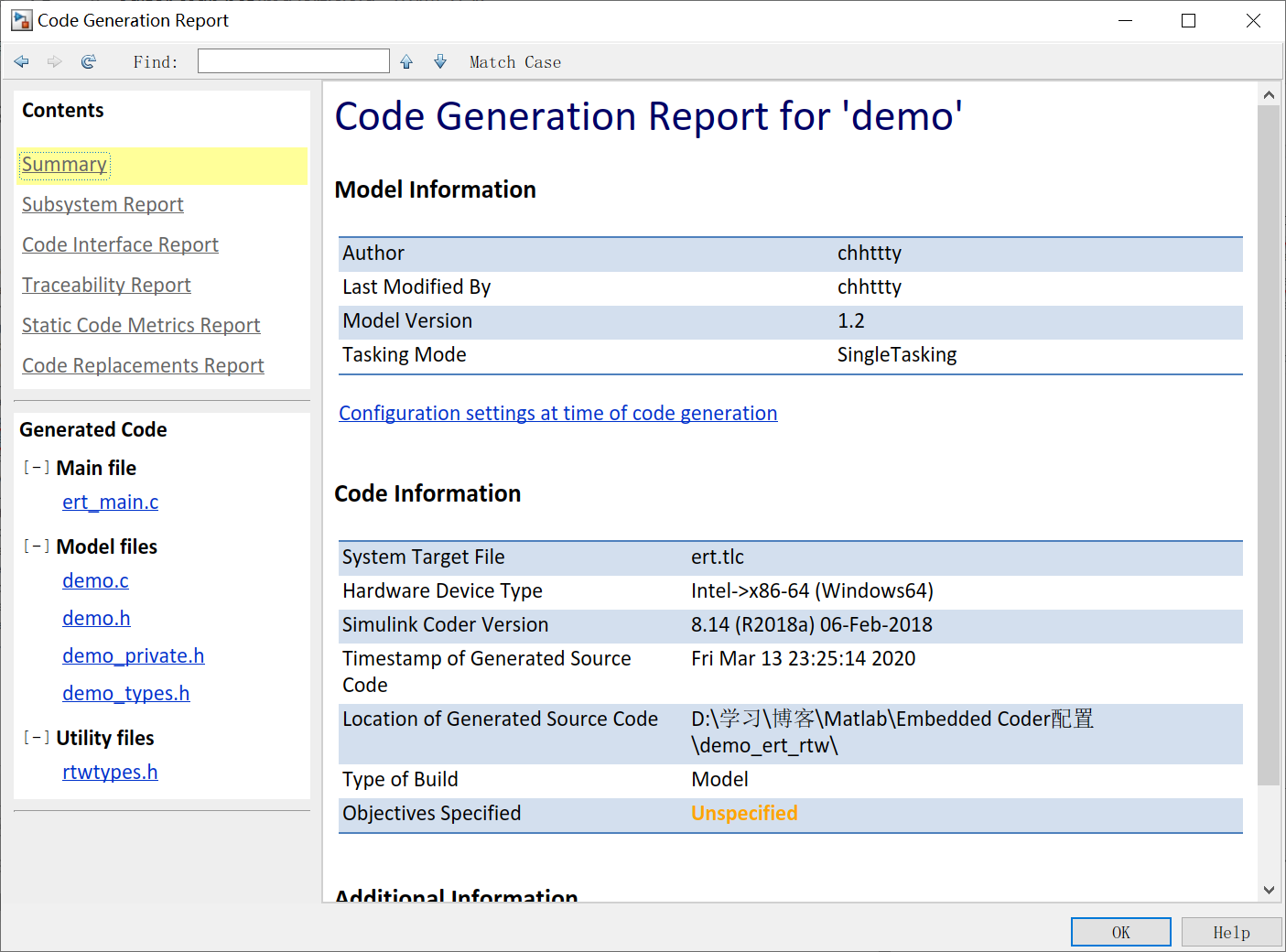Maximize the Code Generation Report window

tap(1188, 20)
